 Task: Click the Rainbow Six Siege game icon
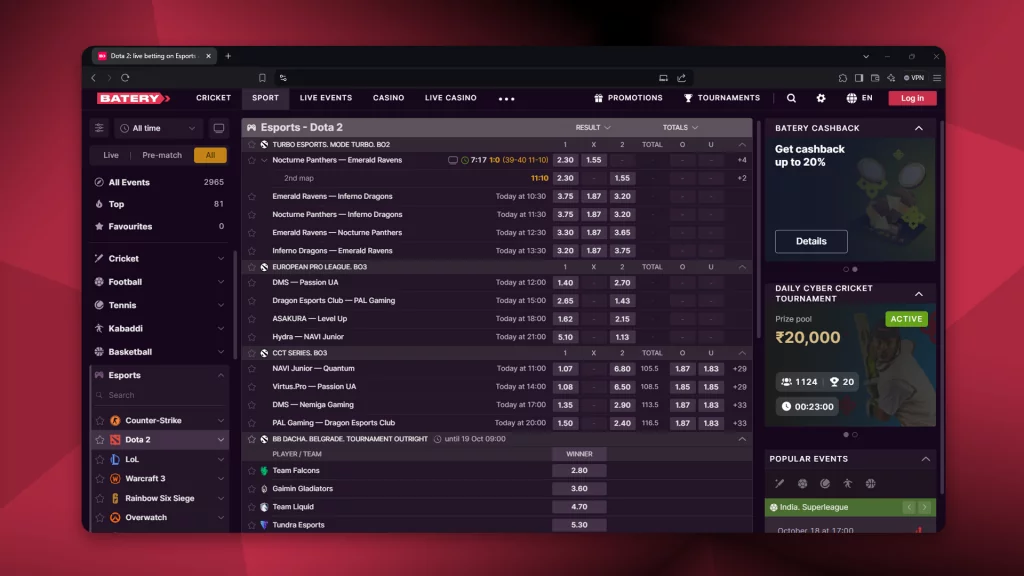[x=115, y=498]
